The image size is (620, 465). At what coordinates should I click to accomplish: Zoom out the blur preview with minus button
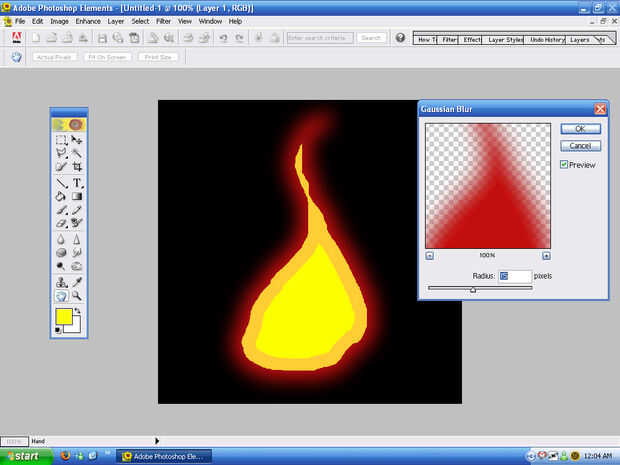click(x=429, y=256)
